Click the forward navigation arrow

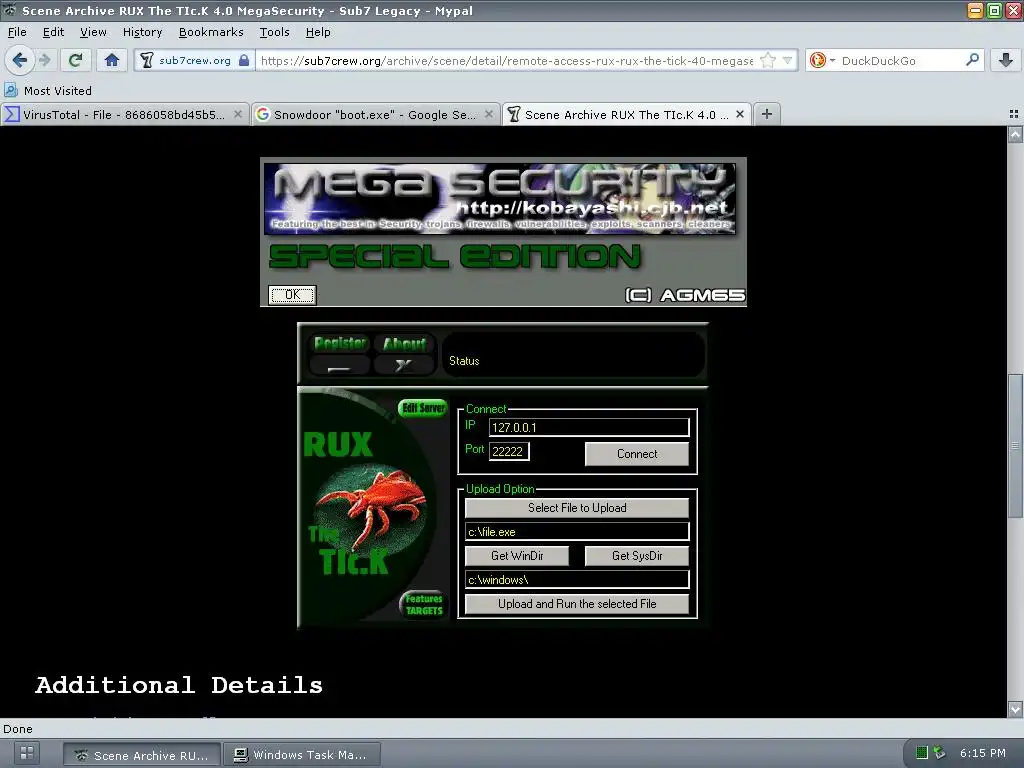click(44, 61)
